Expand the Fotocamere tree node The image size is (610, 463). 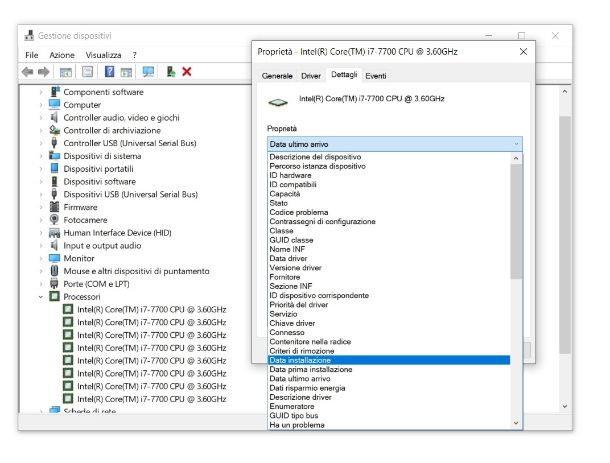click(x=41, y=220)
